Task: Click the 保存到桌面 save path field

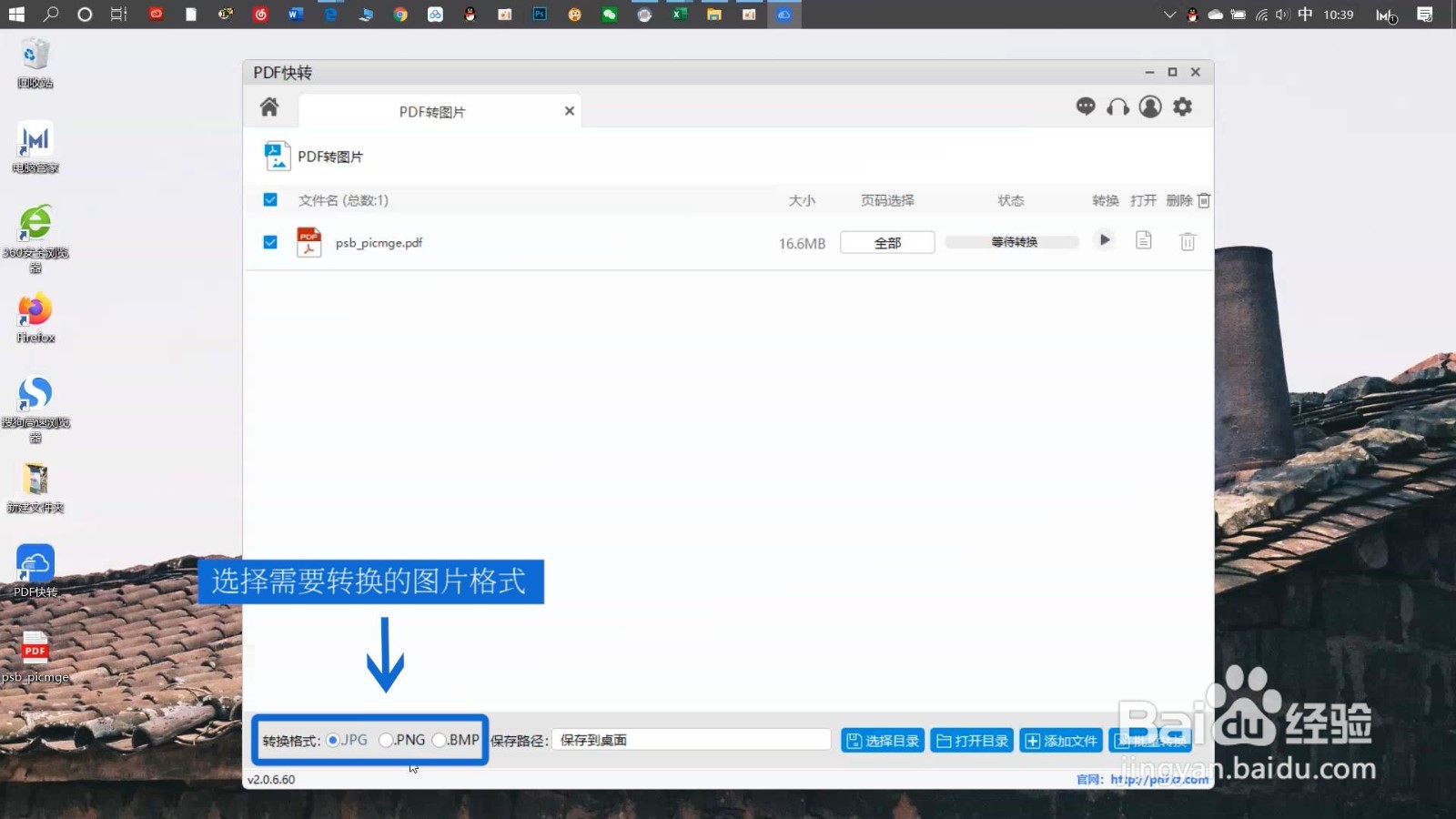Action: (692, 740)
